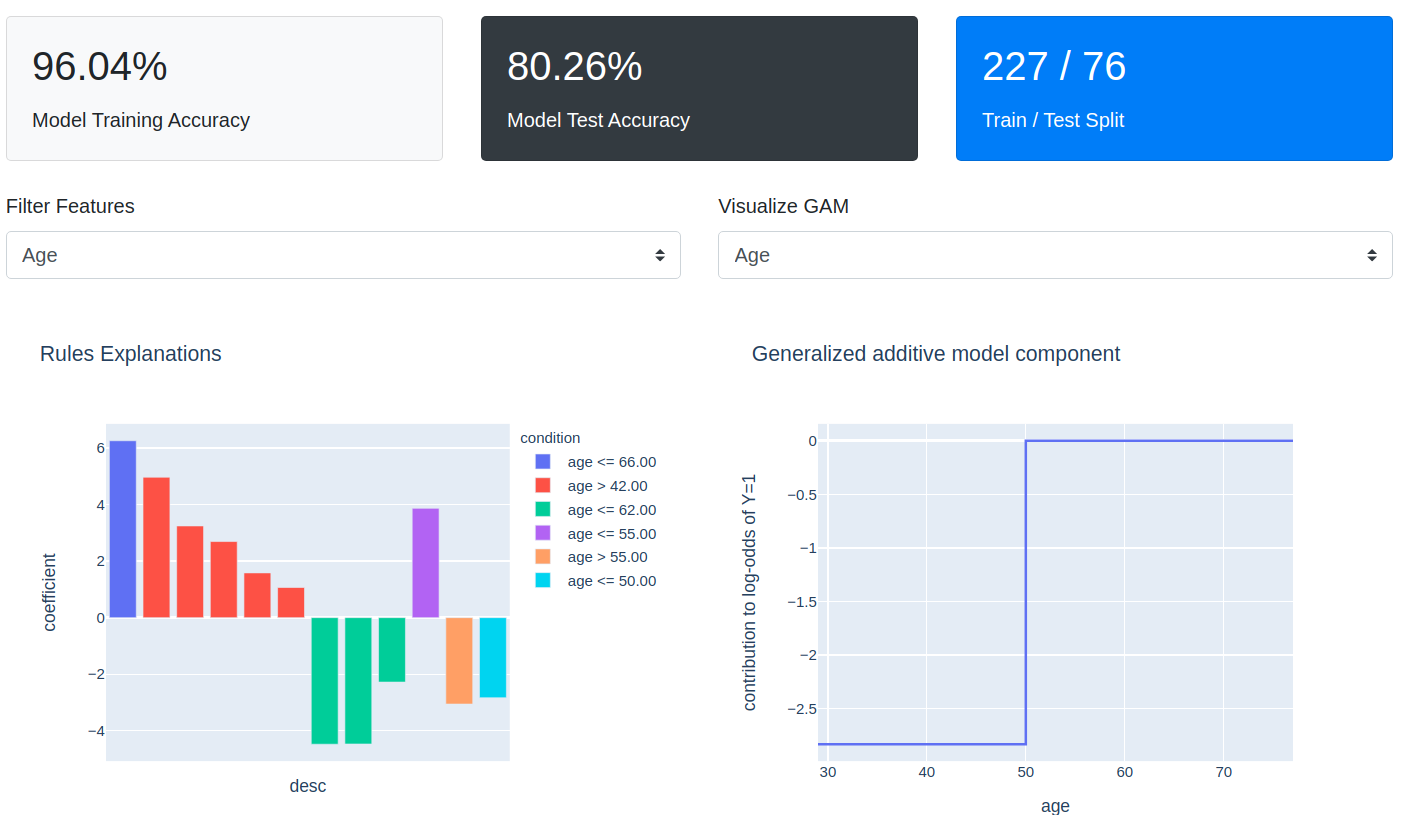1408x815 pixels.
Task: Click the age x-axis label
Action: (x=1055, y=806)
